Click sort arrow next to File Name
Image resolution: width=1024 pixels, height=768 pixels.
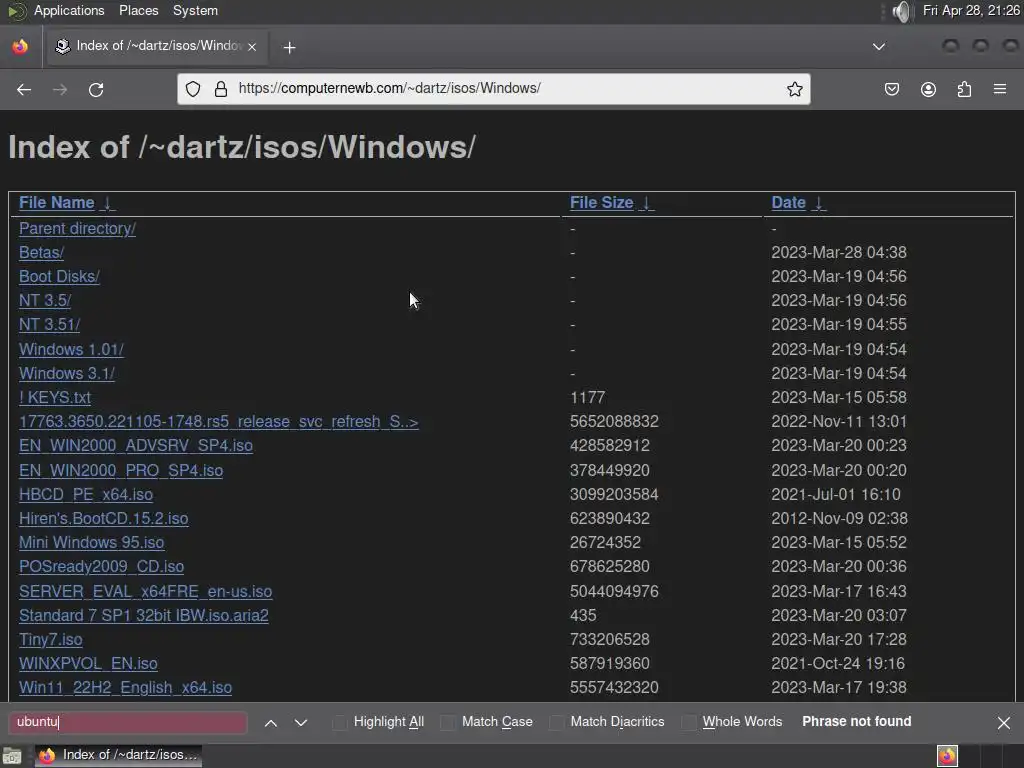(108, 203)
